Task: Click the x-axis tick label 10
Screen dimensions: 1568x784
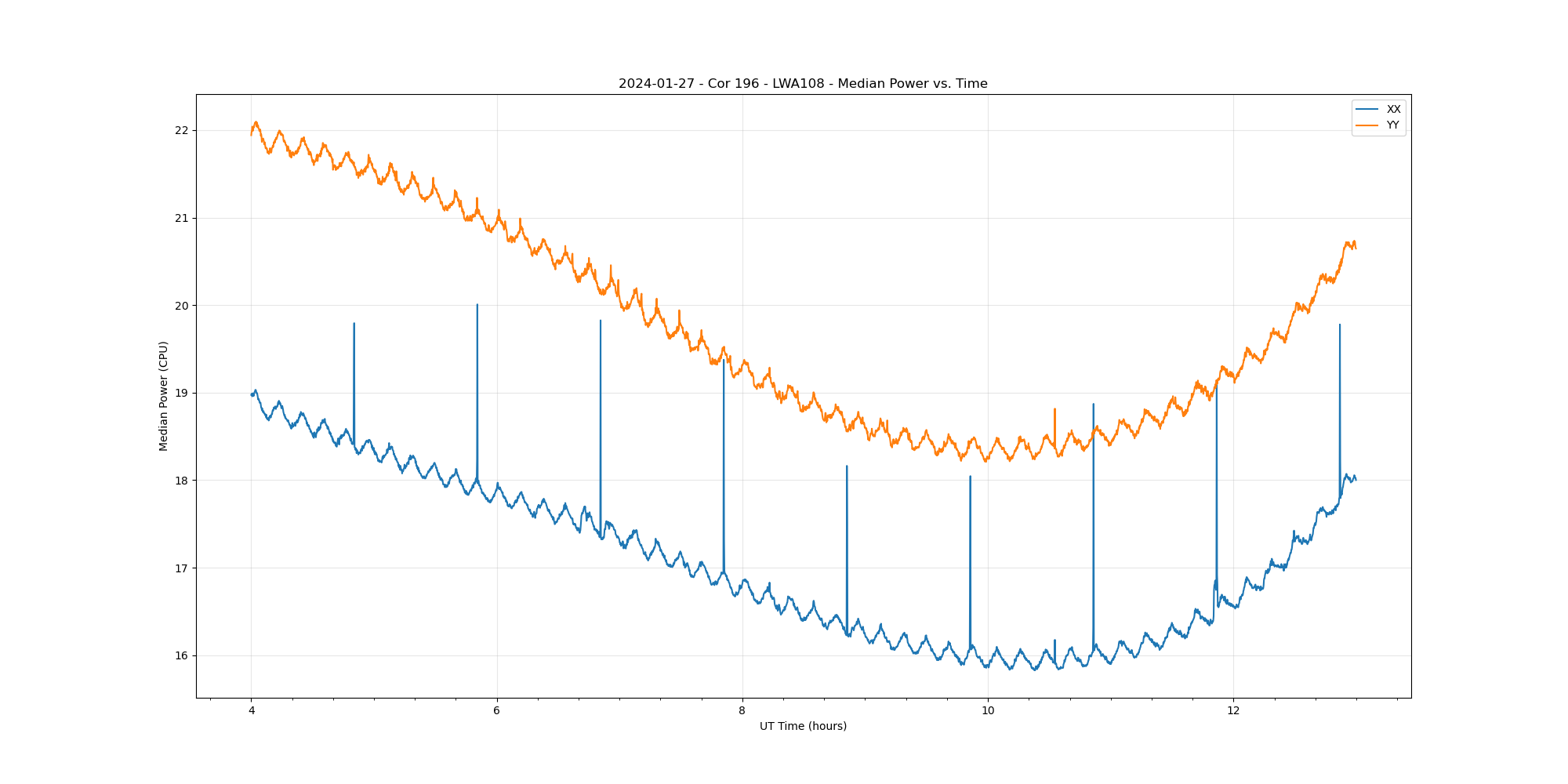Action: [988, 711]
